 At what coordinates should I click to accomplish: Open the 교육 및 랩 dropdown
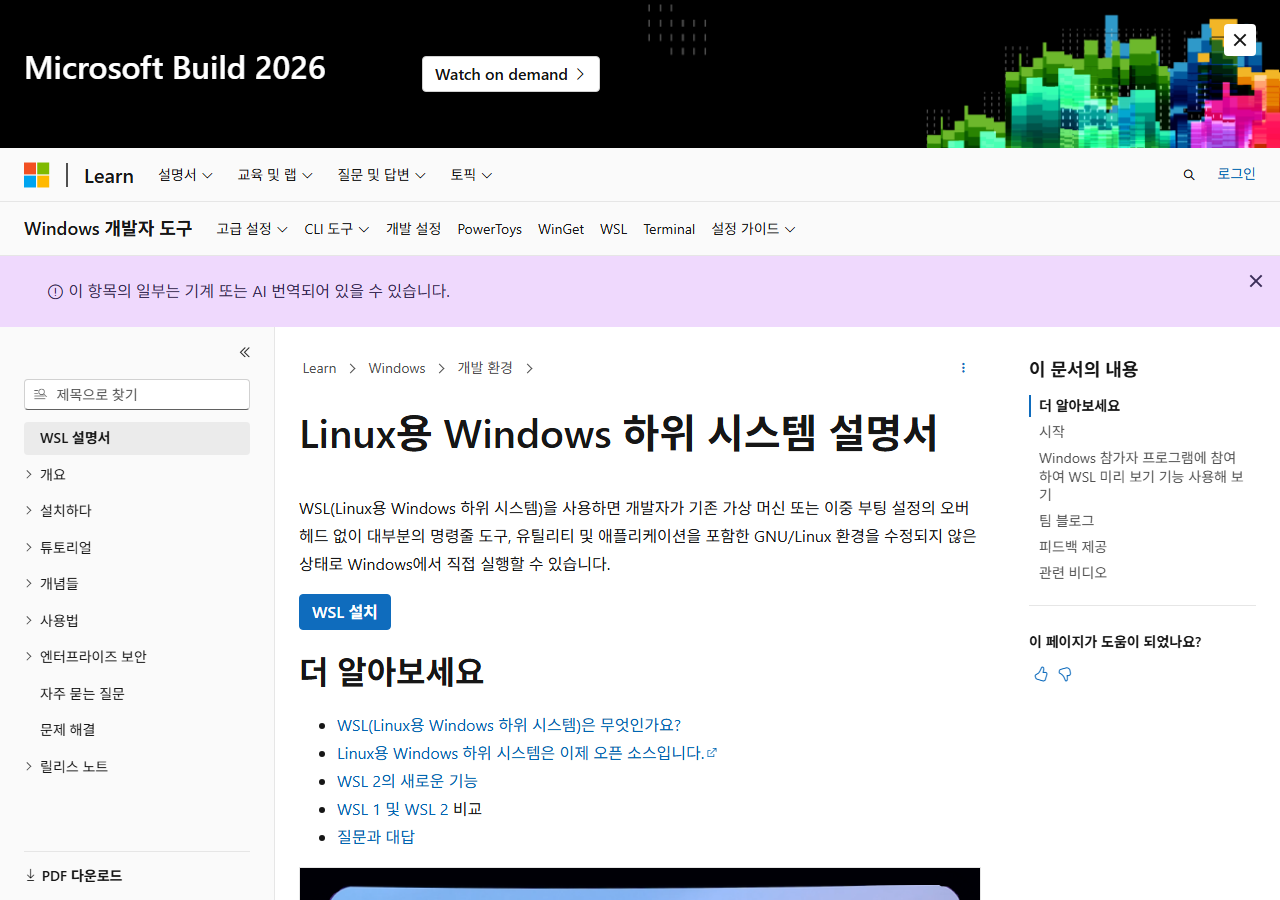point(275,175)
